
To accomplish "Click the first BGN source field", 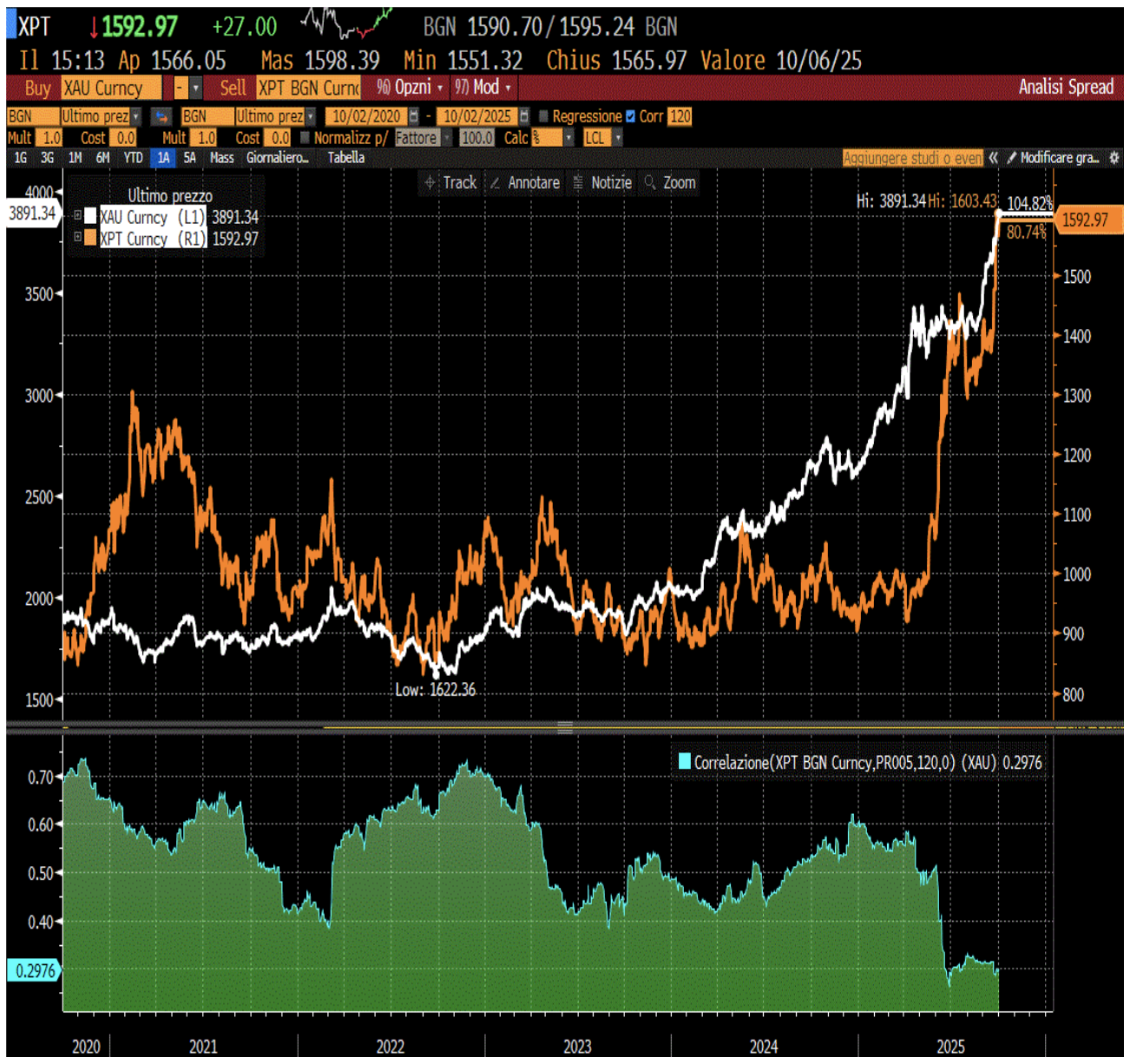I will click(x=33, y=116).
